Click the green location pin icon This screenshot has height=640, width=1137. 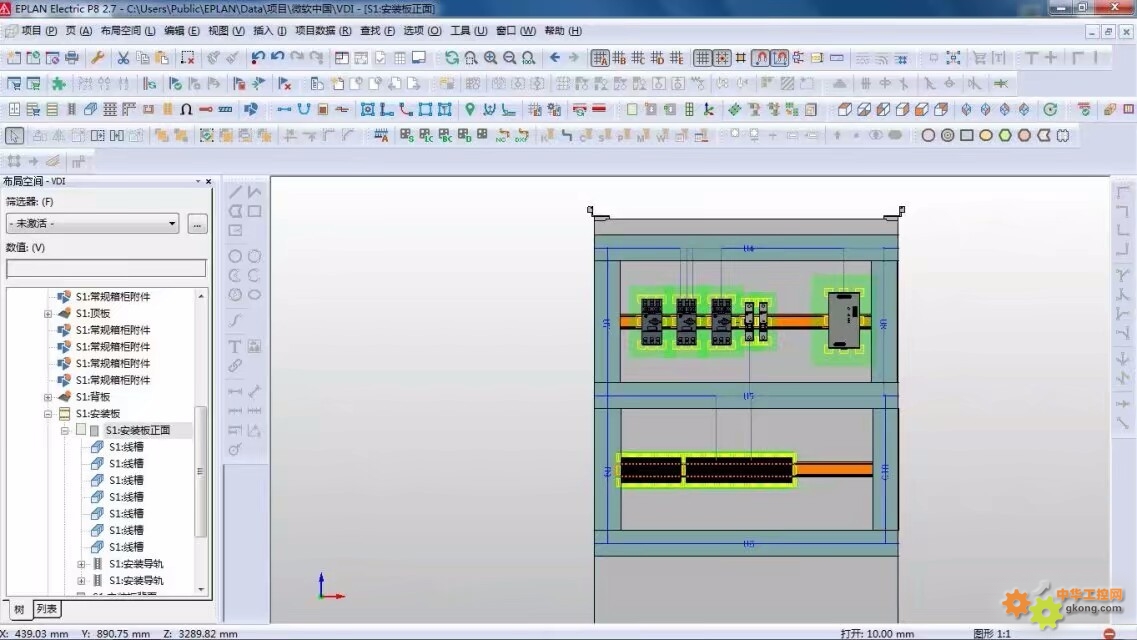pyautogui.click(x=470, y=109)
